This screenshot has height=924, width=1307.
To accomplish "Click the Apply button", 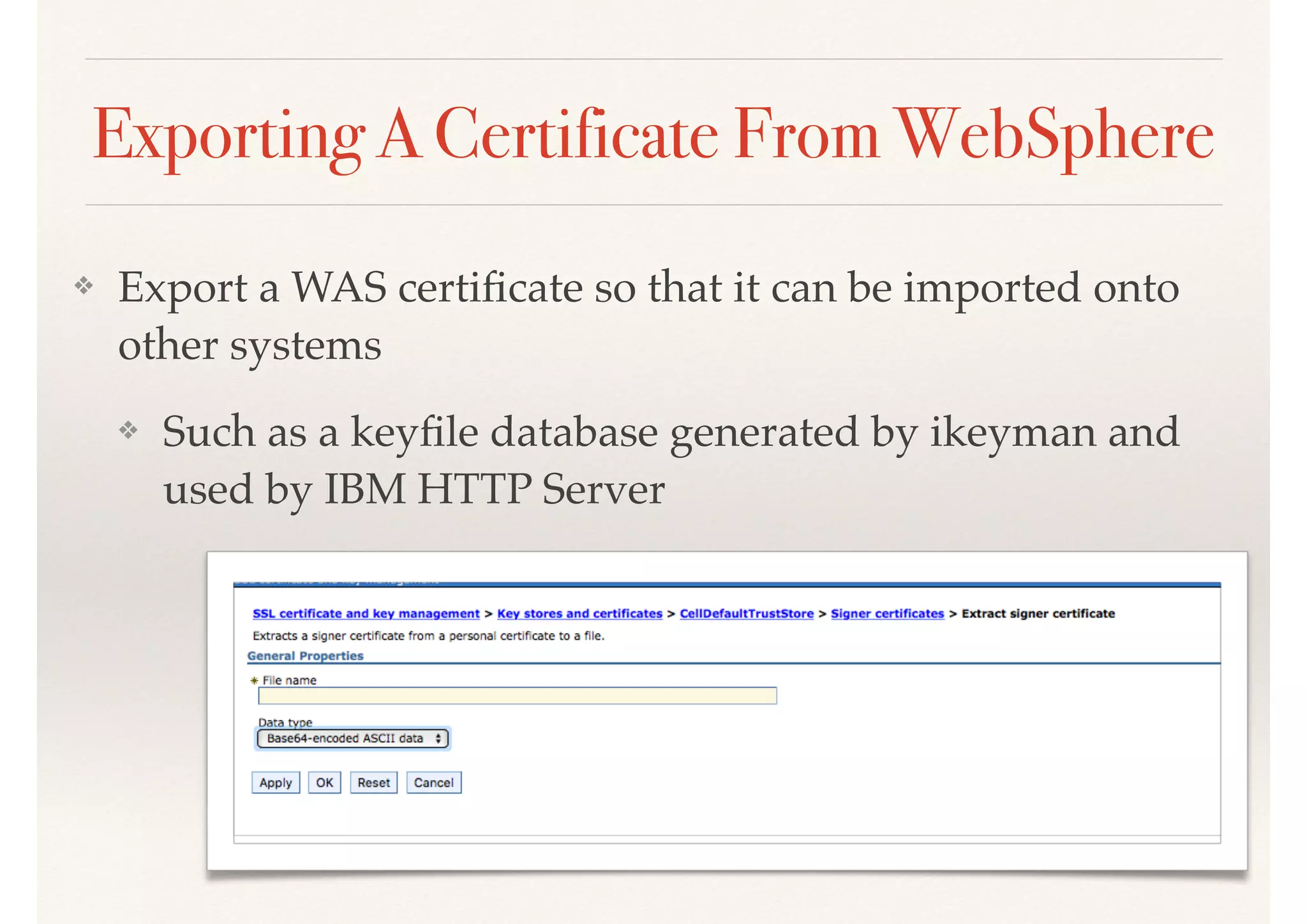I will tap(276, 782).
